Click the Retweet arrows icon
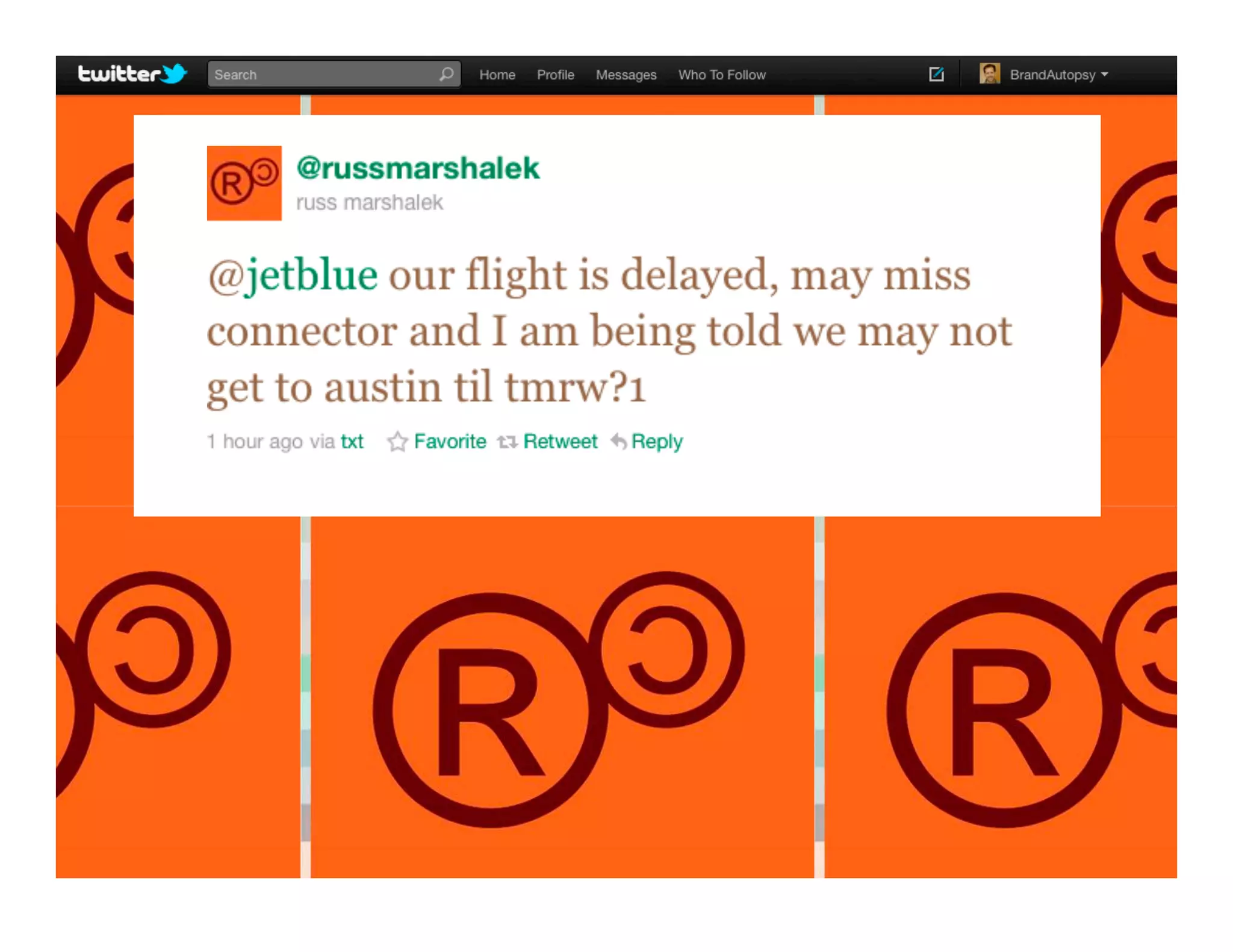The height and width of the screenshot is (952, 1233). tap(508, 442)
